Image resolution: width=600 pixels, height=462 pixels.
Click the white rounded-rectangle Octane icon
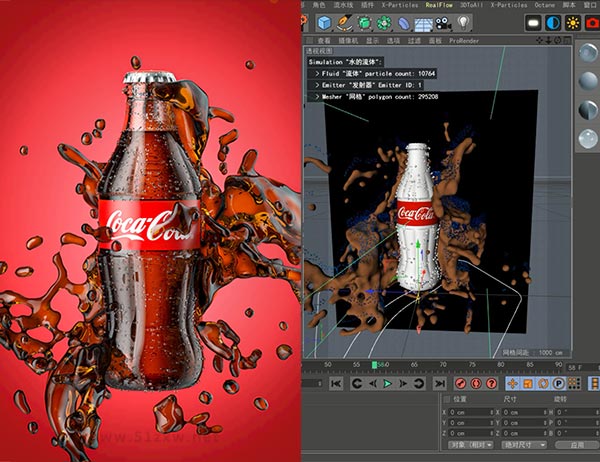coord(533,23)
